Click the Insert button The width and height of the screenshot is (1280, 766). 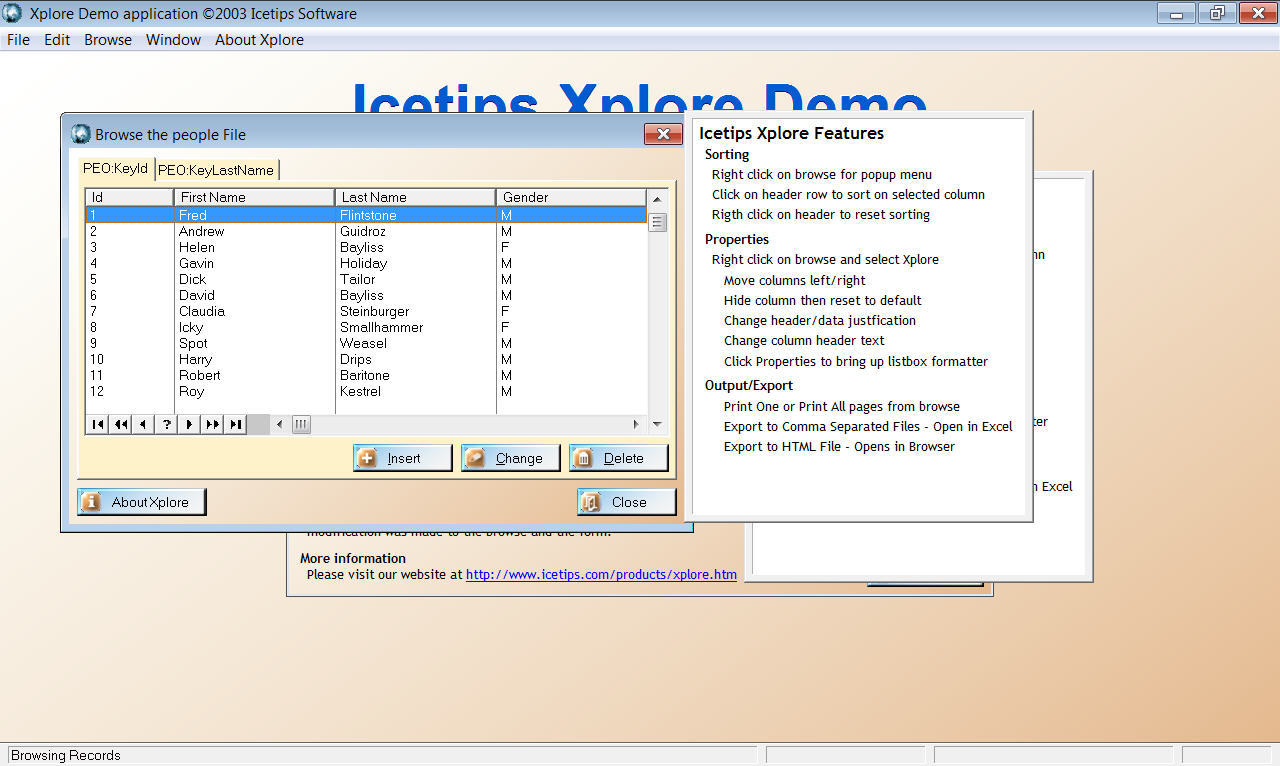tap(402, 458)
